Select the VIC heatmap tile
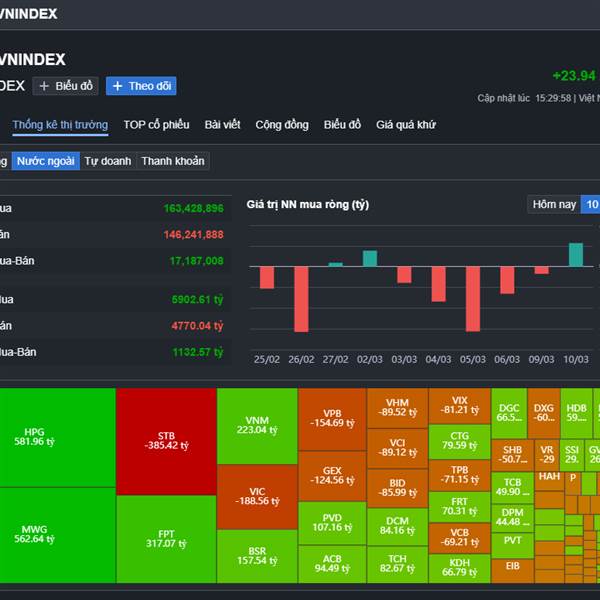600x600 pixels. 257,496
